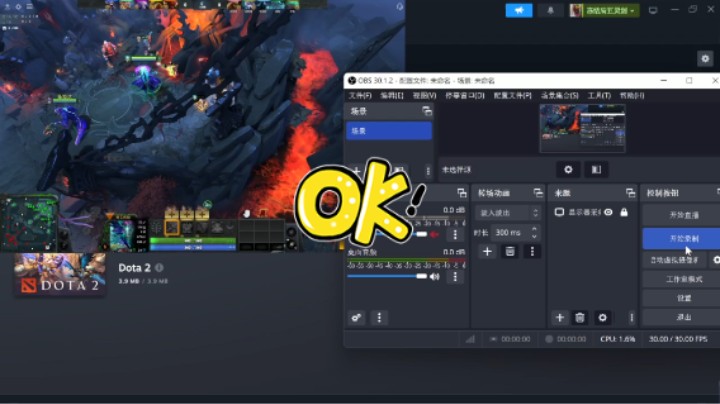The width and height of the screenshot is (720, 404).
Task: Toggle Start Virtual Camera button
Action: pyautogui.click(x=674, y=260)
